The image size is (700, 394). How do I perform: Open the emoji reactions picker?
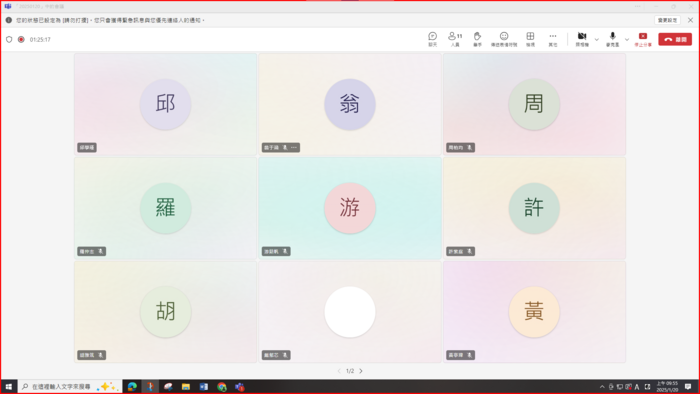(x=504, y=39)
